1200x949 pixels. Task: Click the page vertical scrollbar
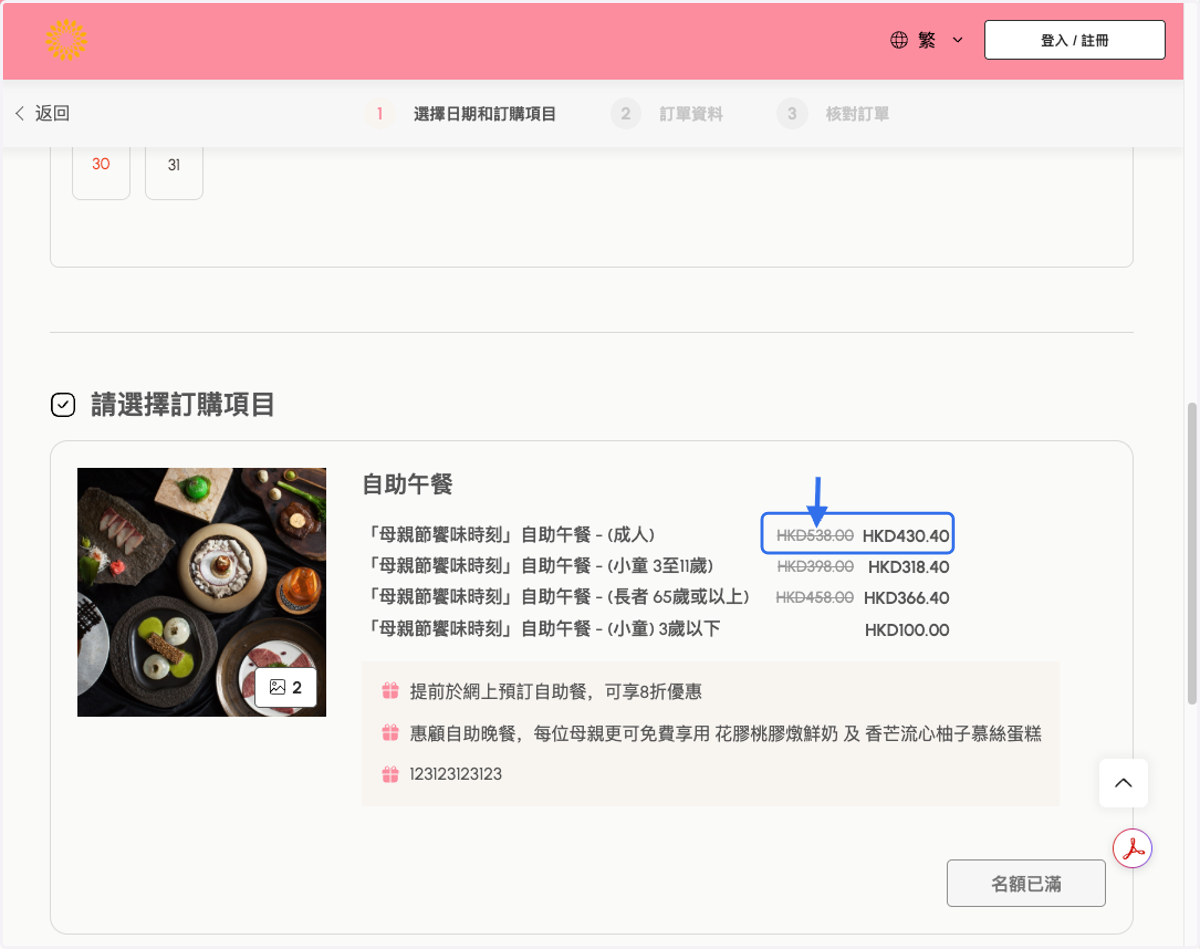(x=1190, y=553)
